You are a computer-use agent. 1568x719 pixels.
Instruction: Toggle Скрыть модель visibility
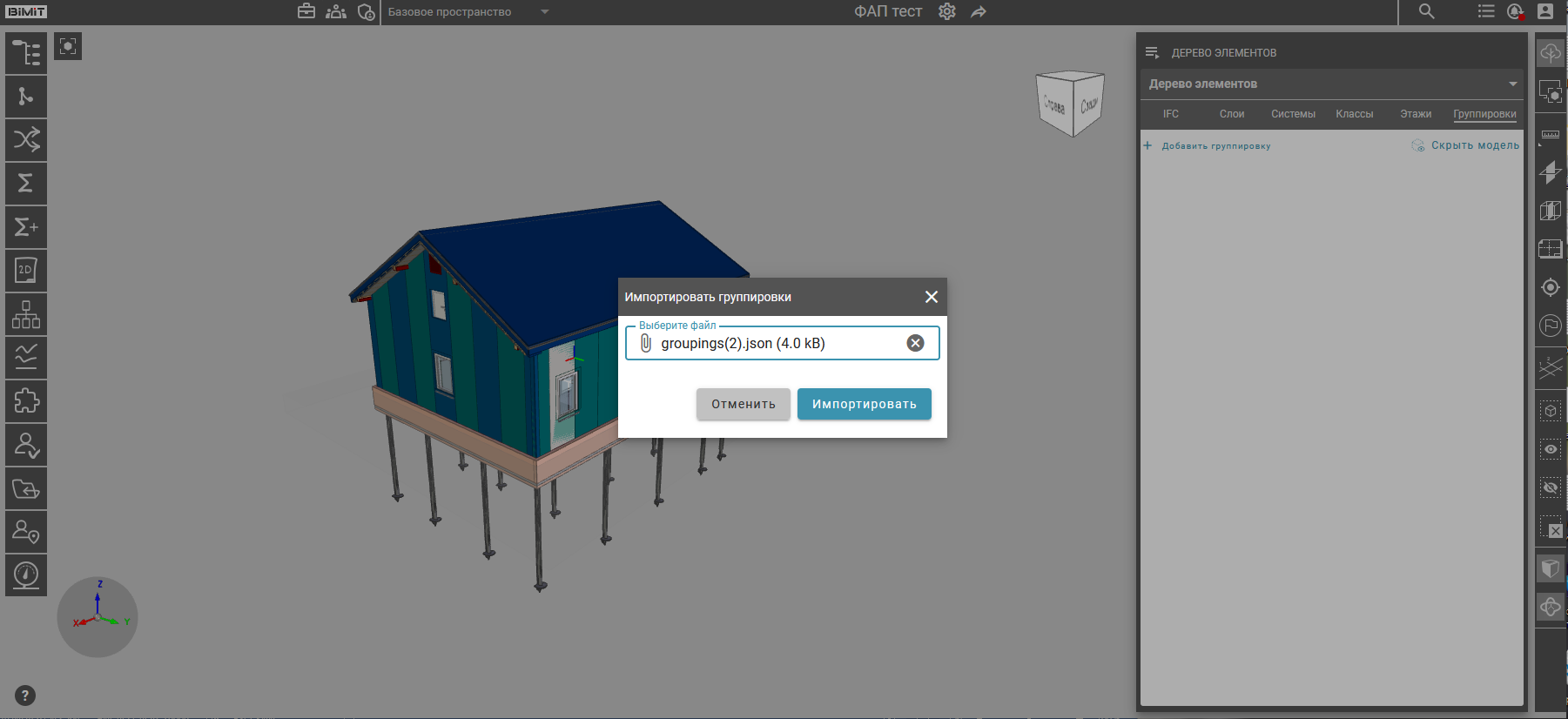click(x=1465, y=145)
